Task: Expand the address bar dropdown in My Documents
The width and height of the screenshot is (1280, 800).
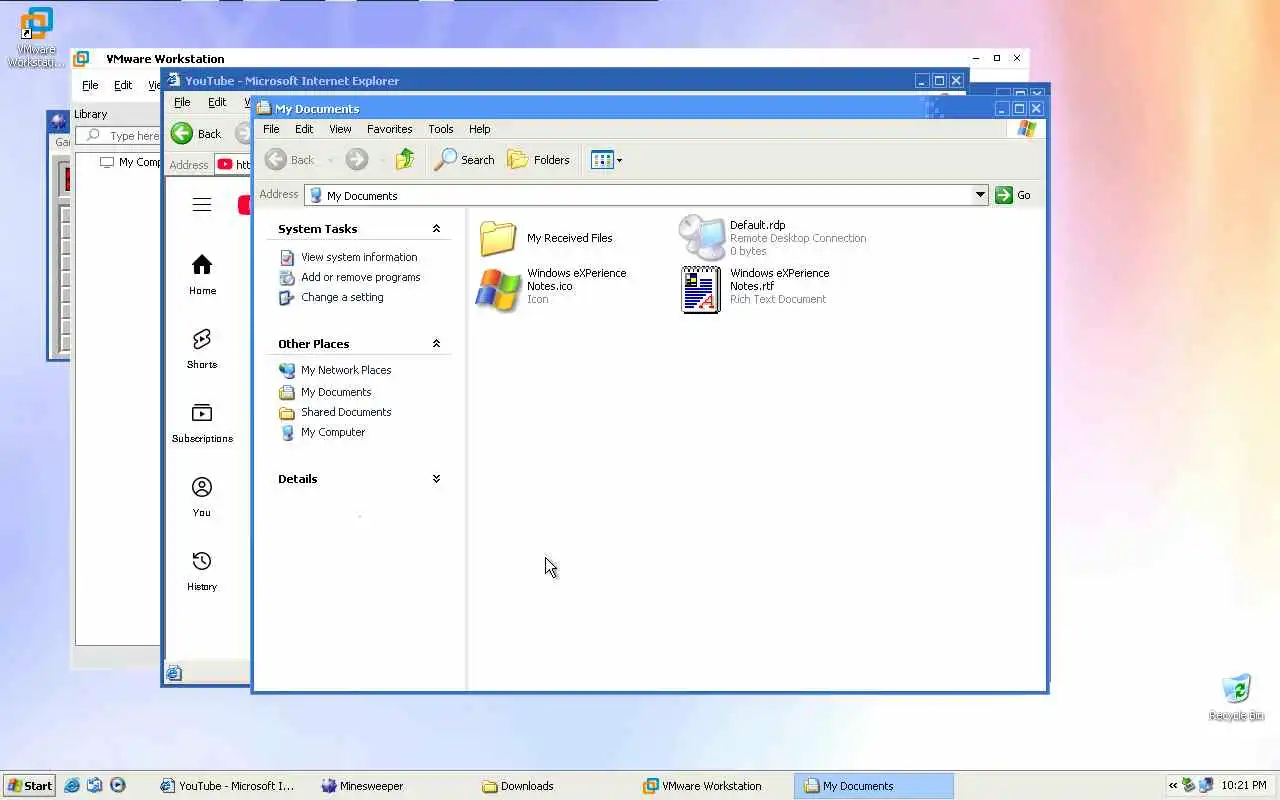Action: 980,195
